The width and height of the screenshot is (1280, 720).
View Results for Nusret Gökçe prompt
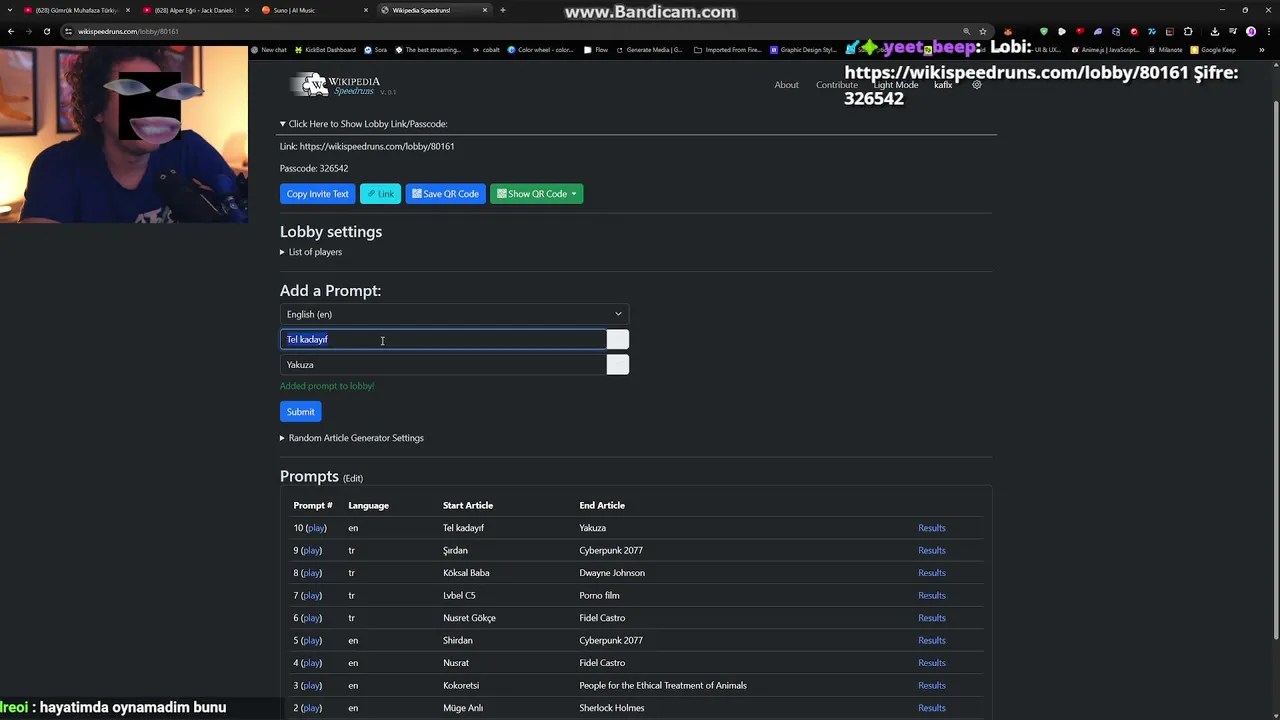[x=932, y=618]
